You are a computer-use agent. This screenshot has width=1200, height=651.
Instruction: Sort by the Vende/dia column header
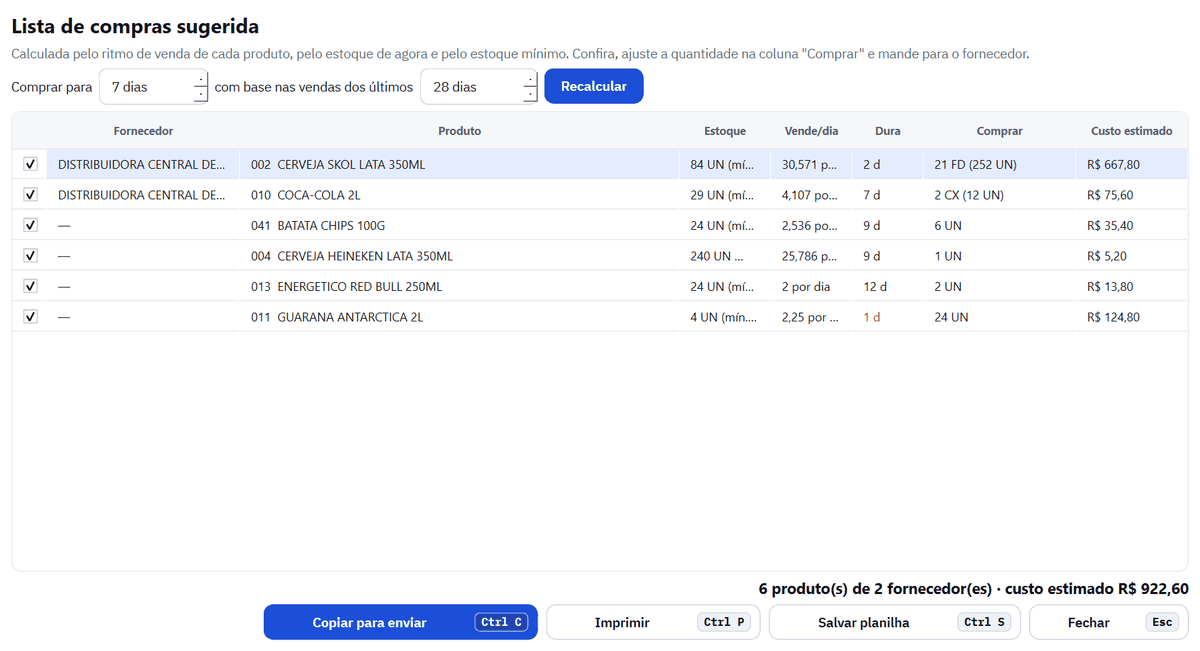[x=812, y=131]
